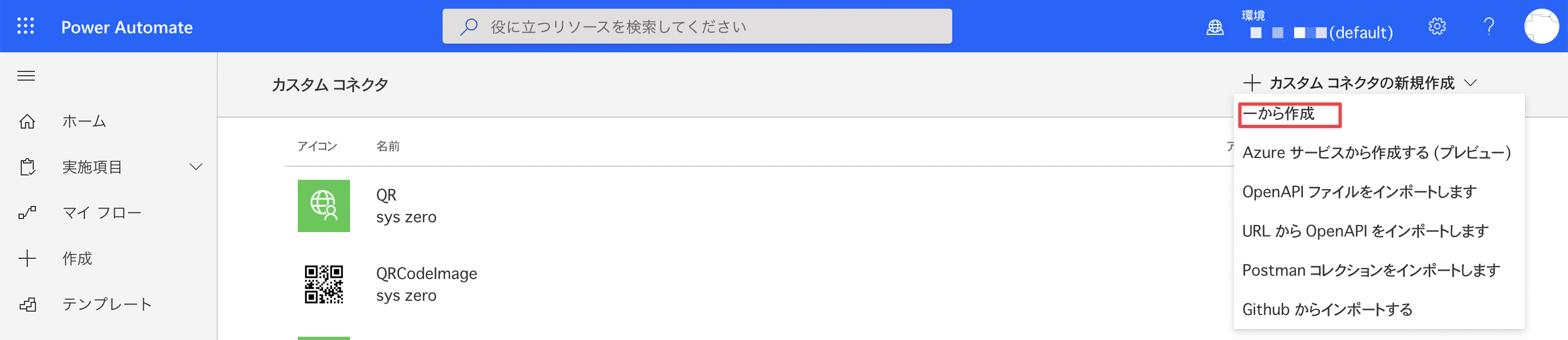Open the settings gear icon
Screen dimensions: 1568x340
[x=1437, y=26]
